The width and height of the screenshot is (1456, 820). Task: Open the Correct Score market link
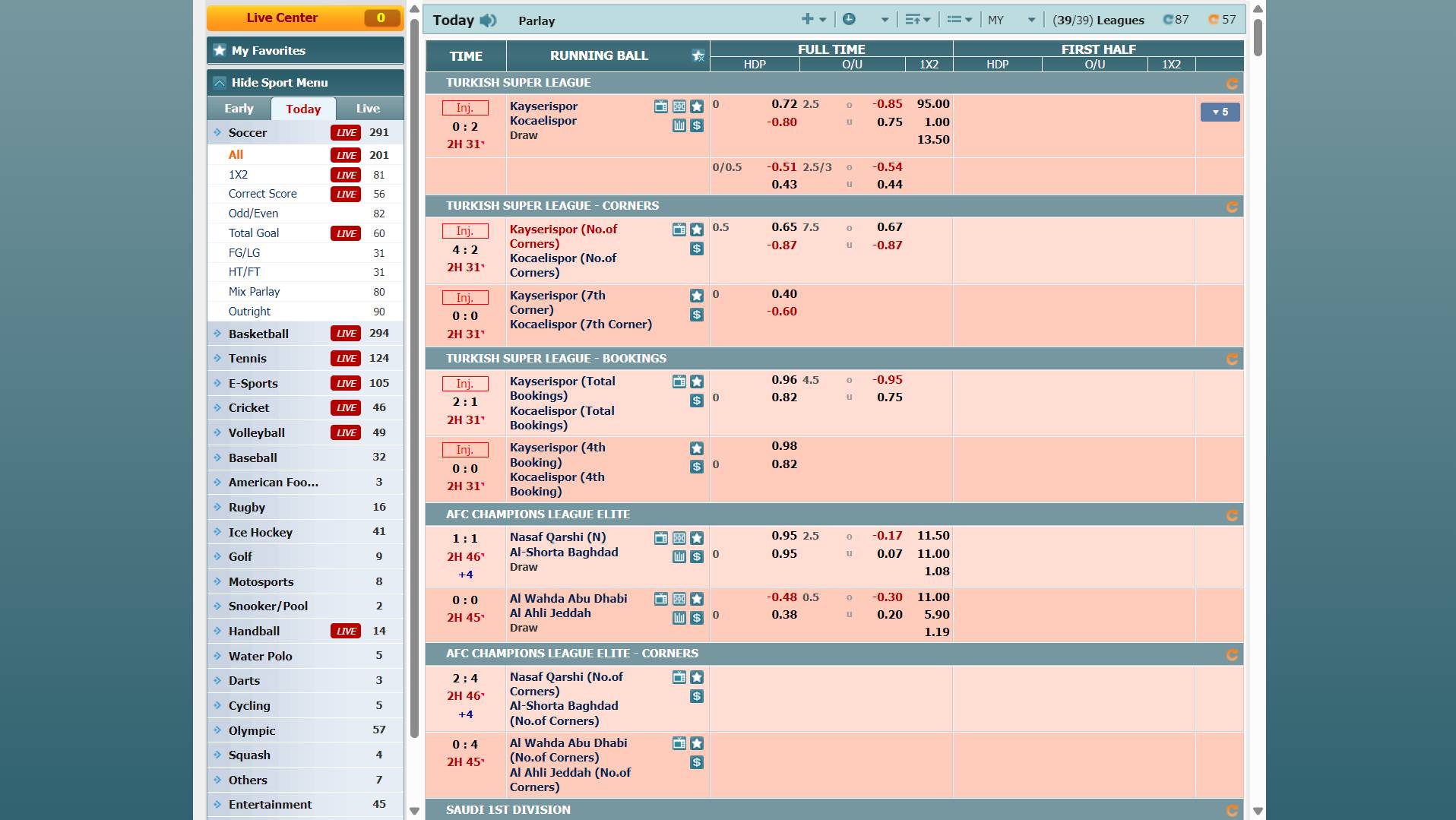(262, 194)
